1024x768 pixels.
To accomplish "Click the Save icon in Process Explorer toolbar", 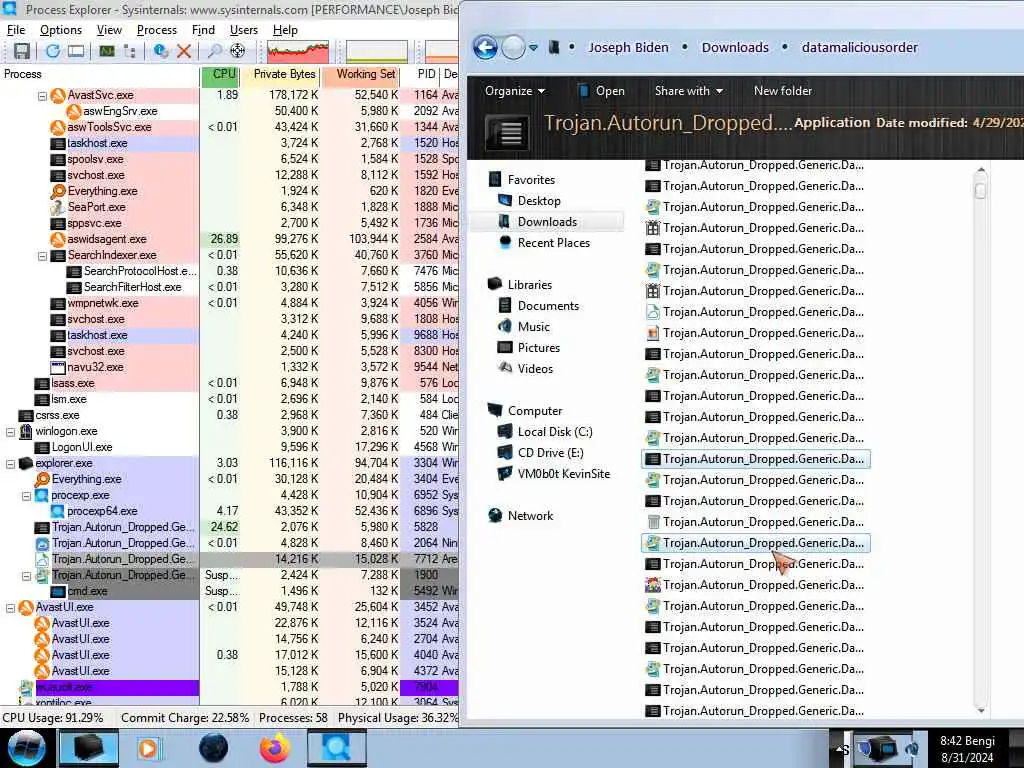I will 22,51.
